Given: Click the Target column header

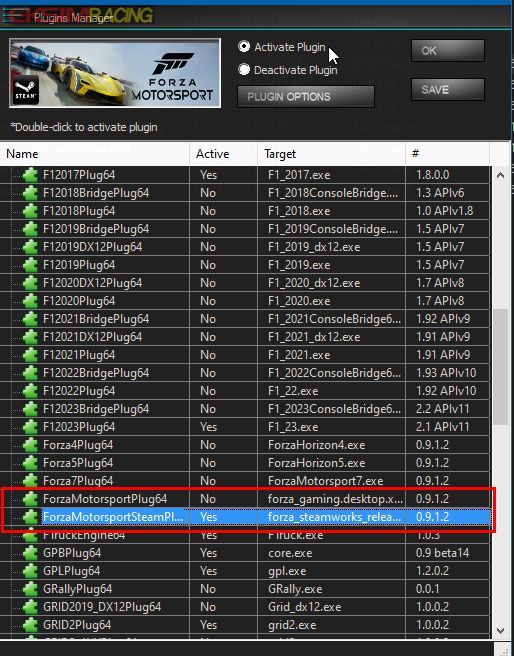Looking at the screenshot, I should point(331,154).
